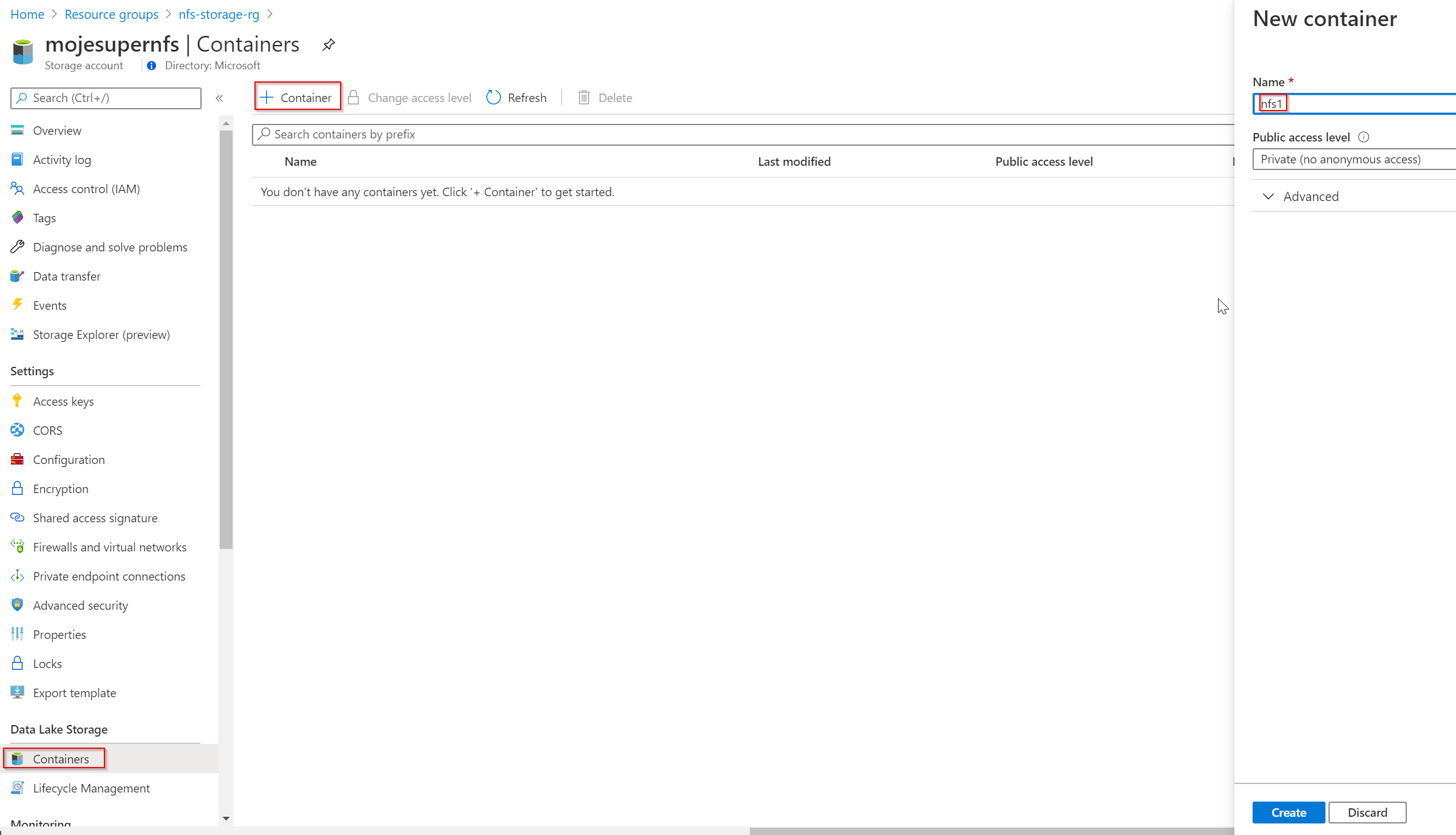Open Firewalls and virtual networks
The image size is (1456, 835).
tap(109, 547)
